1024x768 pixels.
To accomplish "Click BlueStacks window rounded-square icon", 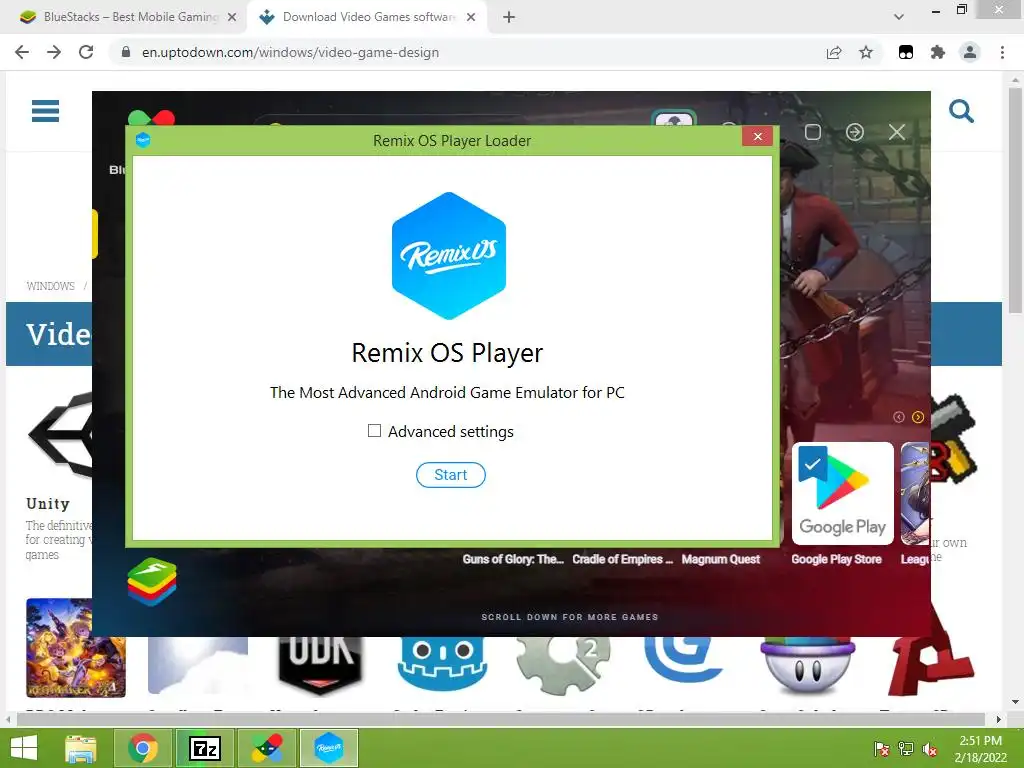I will pos(813,132).
